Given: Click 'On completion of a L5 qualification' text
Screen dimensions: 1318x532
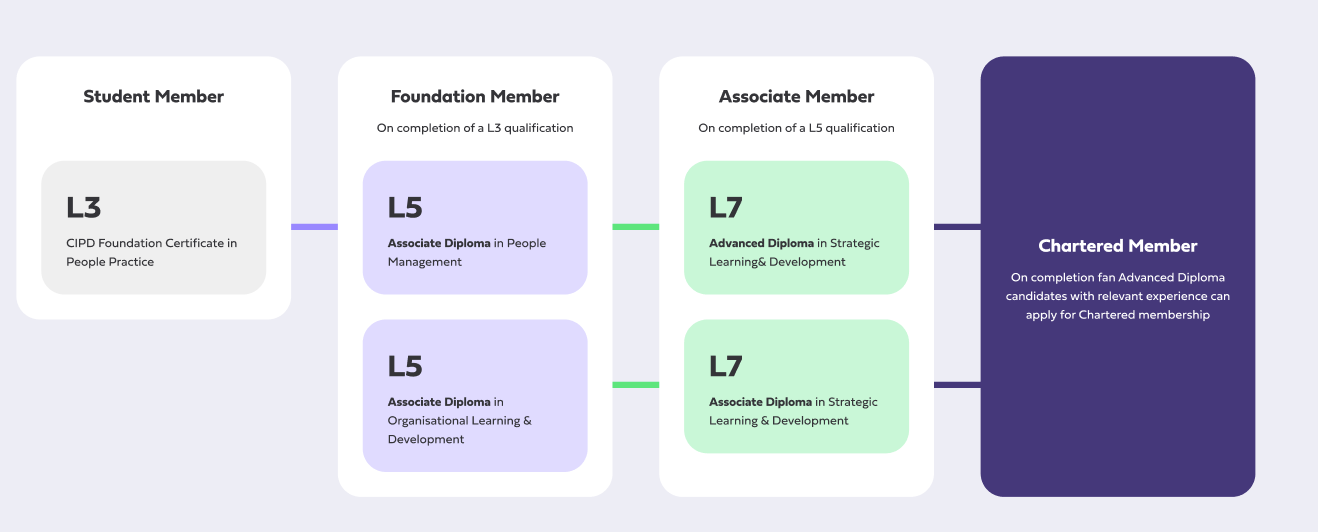Looking at the screenshot, I should point(796,128).
